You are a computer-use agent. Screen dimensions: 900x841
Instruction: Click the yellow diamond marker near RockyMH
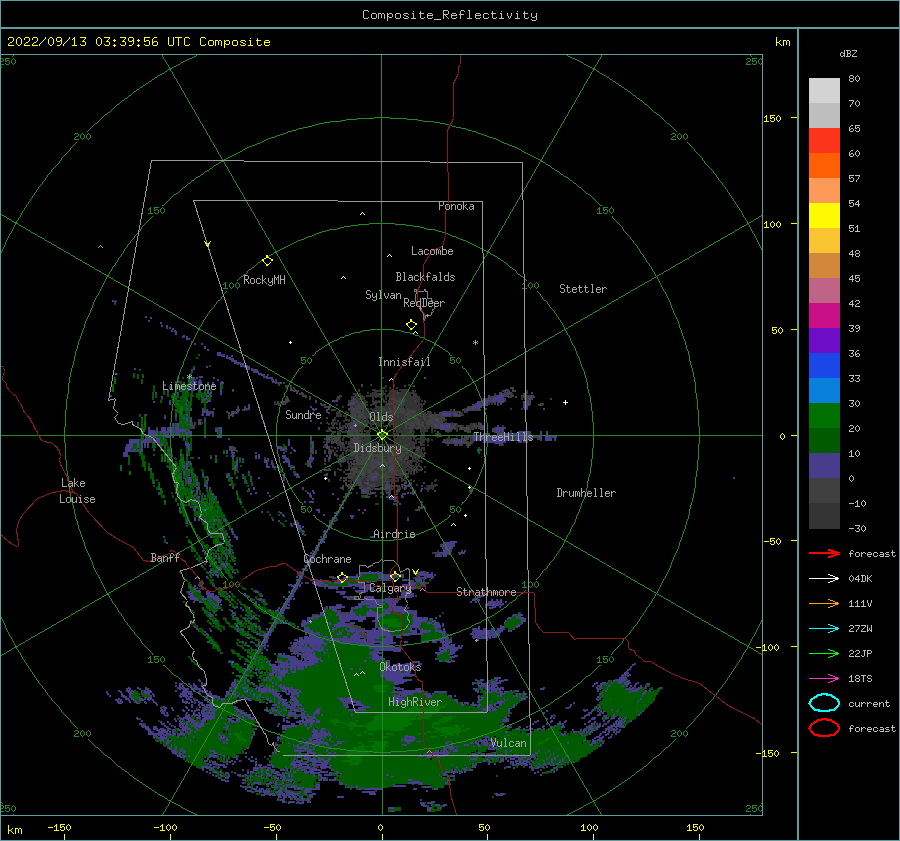pyautogui.click(x=267, y=261)
